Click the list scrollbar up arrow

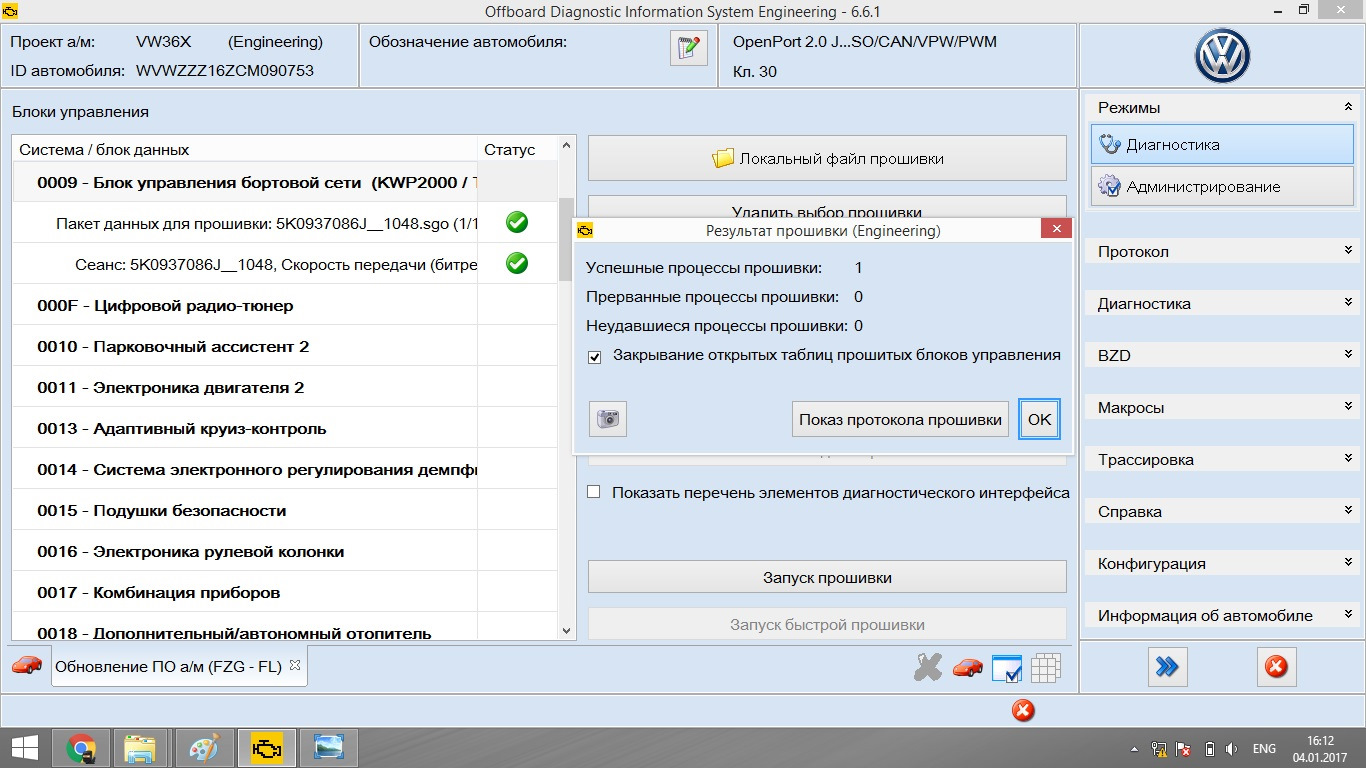pyautogui.click(x=567, y=146)
